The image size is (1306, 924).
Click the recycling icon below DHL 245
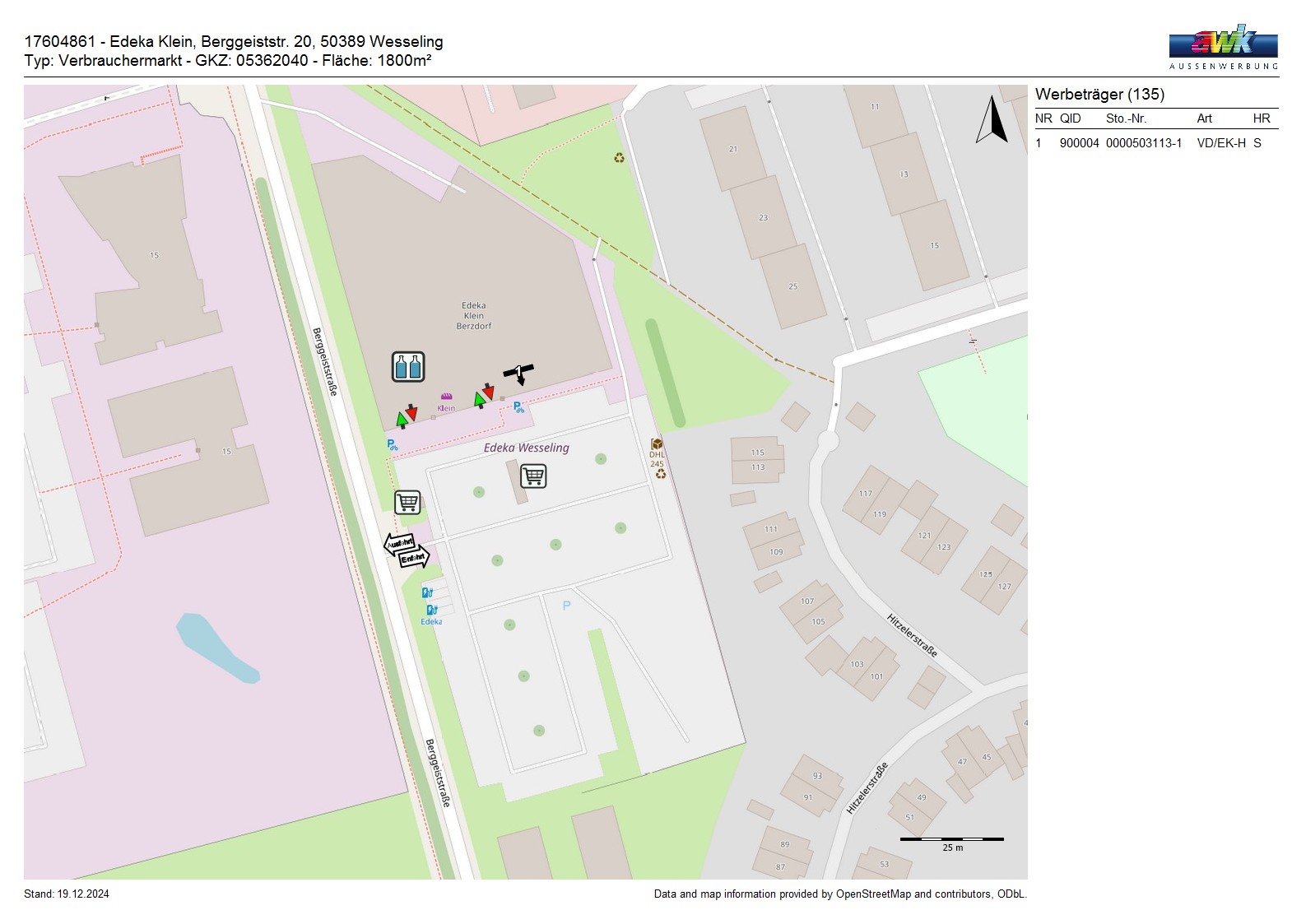(x=660, y=474)
